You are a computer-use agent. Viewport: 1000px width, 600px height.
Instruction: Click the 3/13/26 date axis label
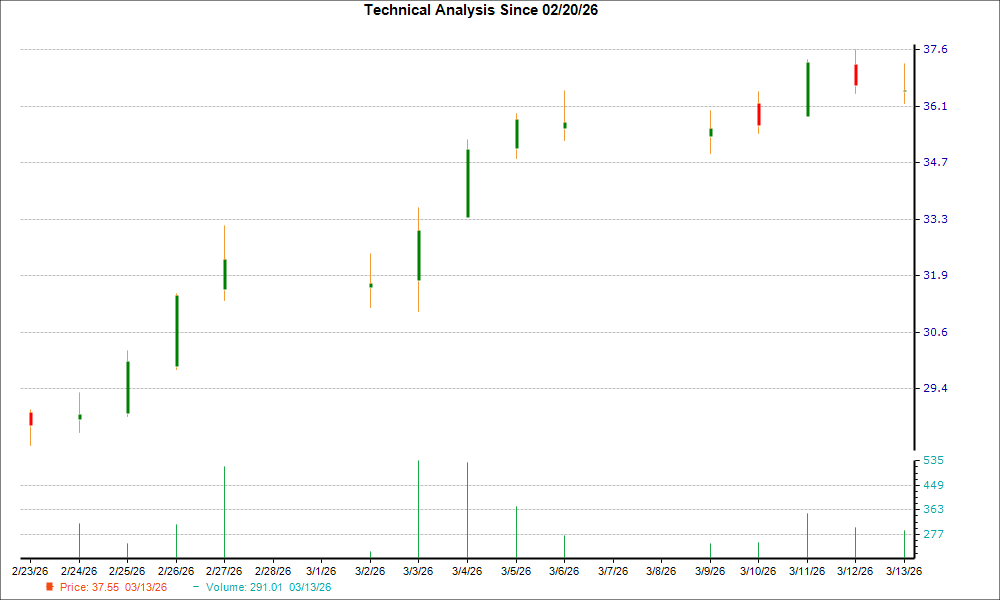[906, 568]
